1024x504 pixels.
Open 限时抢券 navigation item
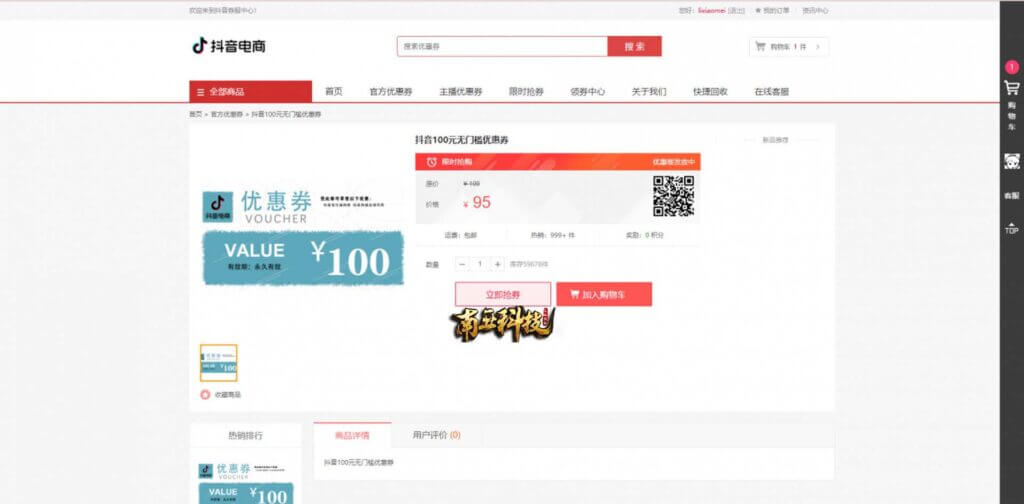tap(526, 92)
